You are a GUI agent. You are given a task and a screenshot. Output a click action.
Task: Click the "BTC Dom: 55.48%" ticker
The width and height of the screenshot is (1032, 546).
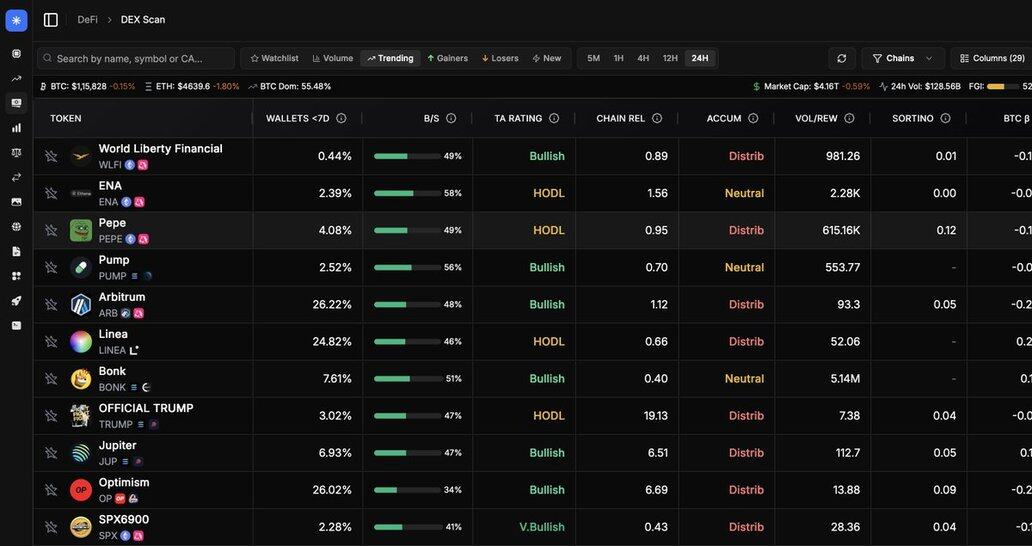point(290,86)
